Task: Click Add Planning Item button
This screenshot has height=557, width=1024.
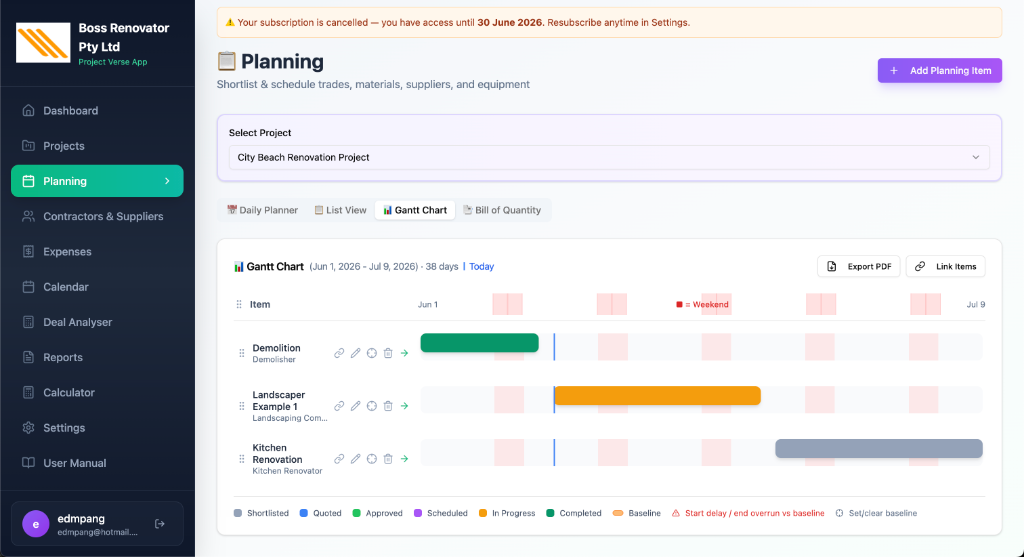Action: click(939, 71)
